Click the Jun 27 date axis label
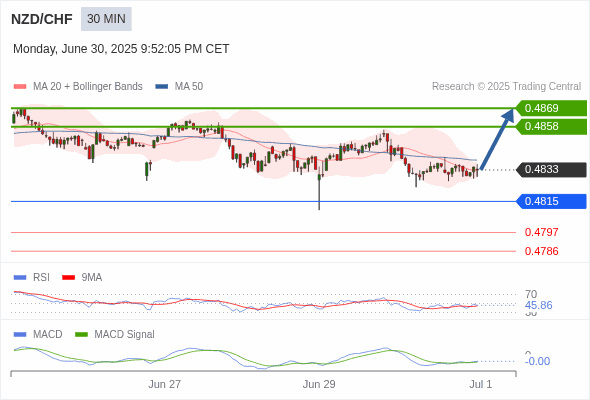 coord(164,384)
